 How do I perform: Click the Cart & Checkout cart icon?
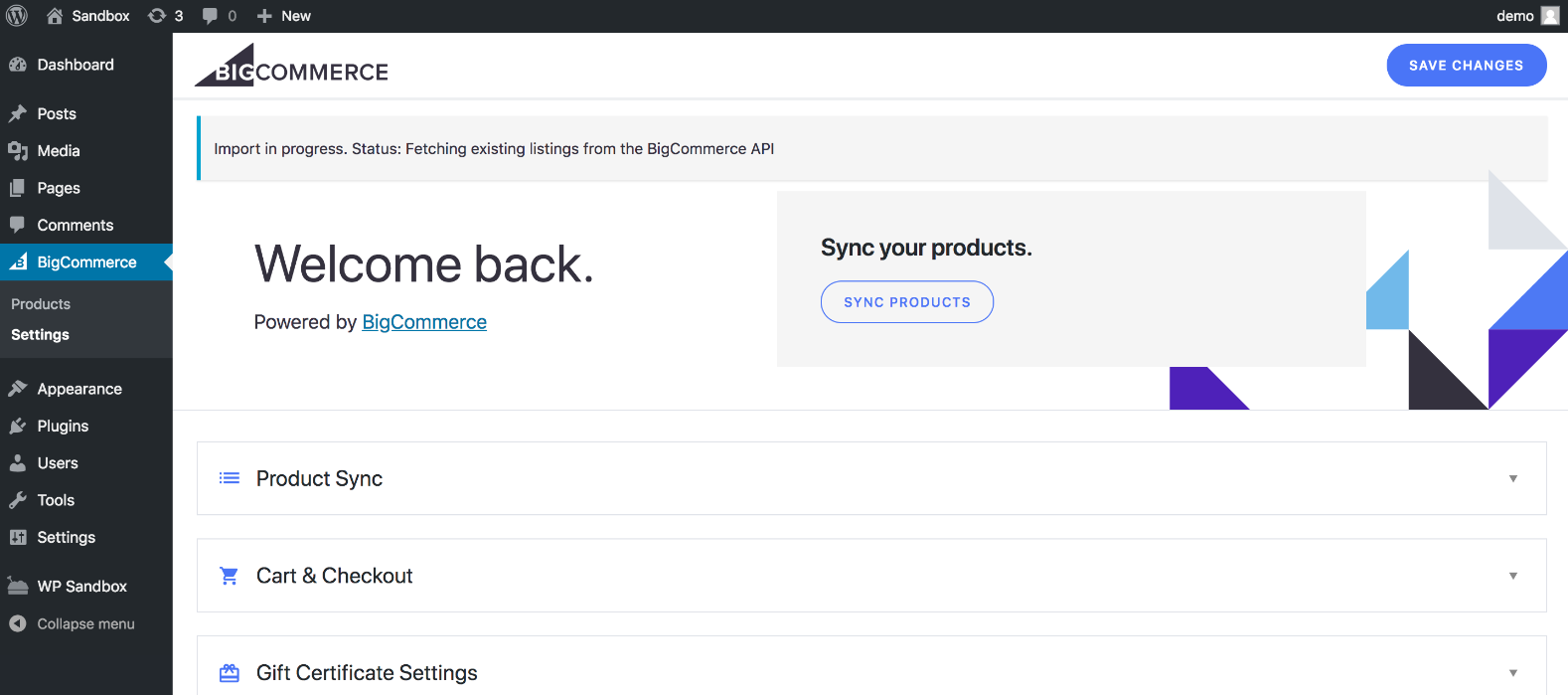(x=230, y=576)
